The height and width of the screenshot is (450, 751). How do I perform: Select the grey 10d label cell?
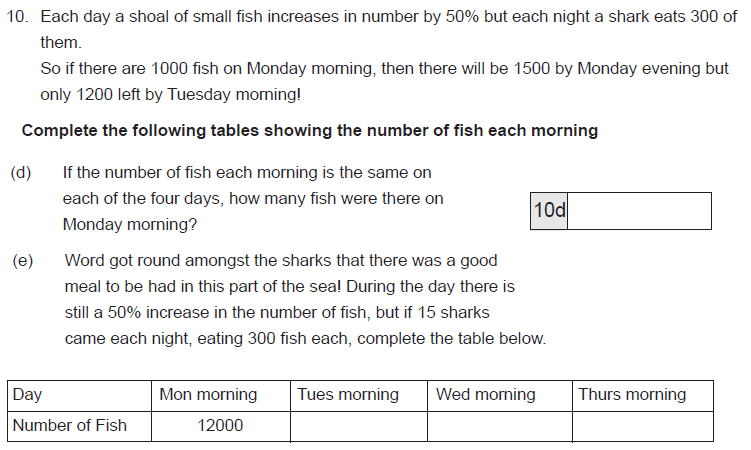point(549,211)
